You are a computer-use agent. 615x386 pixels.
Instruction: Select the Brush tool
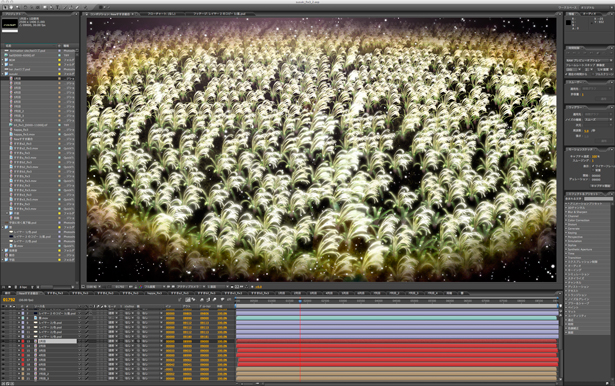(65, 7)
